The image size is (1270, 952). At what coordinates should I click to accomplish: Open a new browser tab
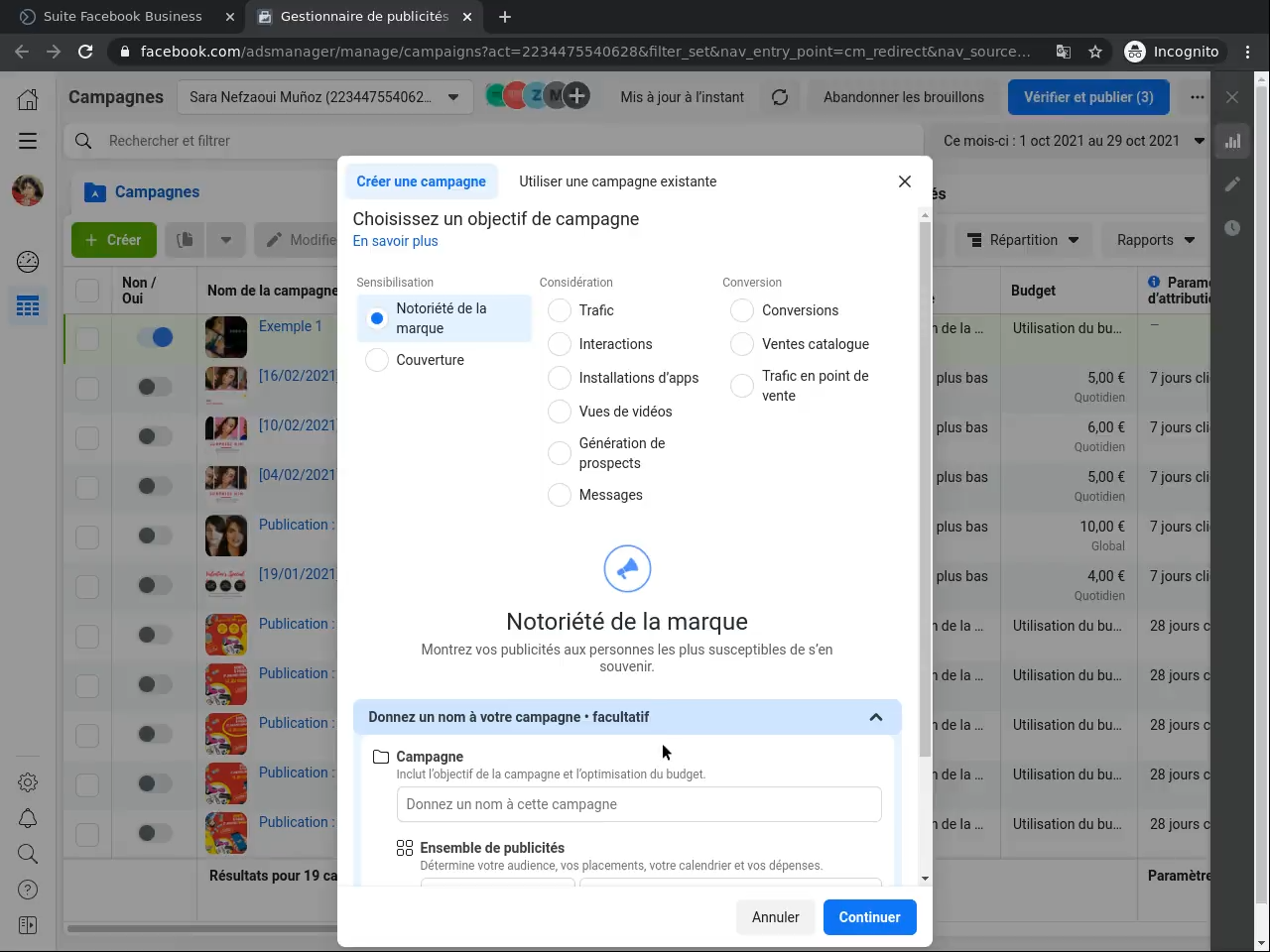click(x=505, y=17)
